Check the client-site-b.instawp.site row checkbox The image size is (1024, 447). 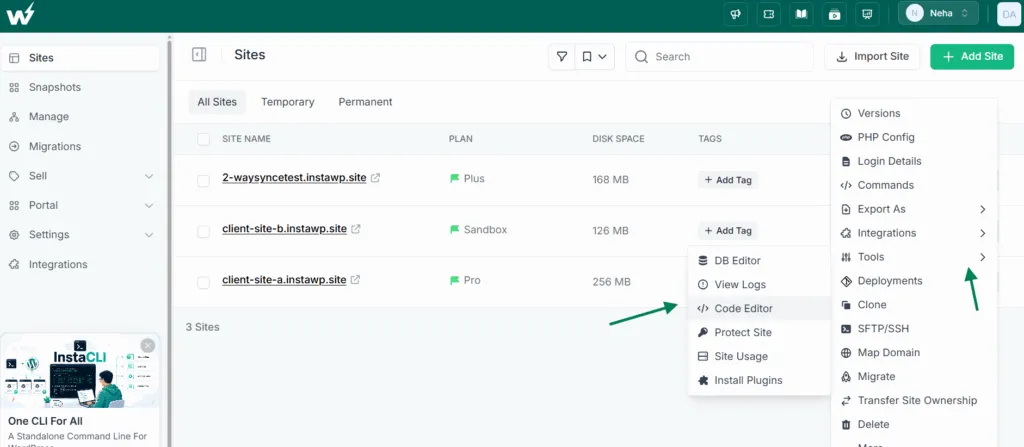[204, 231]
